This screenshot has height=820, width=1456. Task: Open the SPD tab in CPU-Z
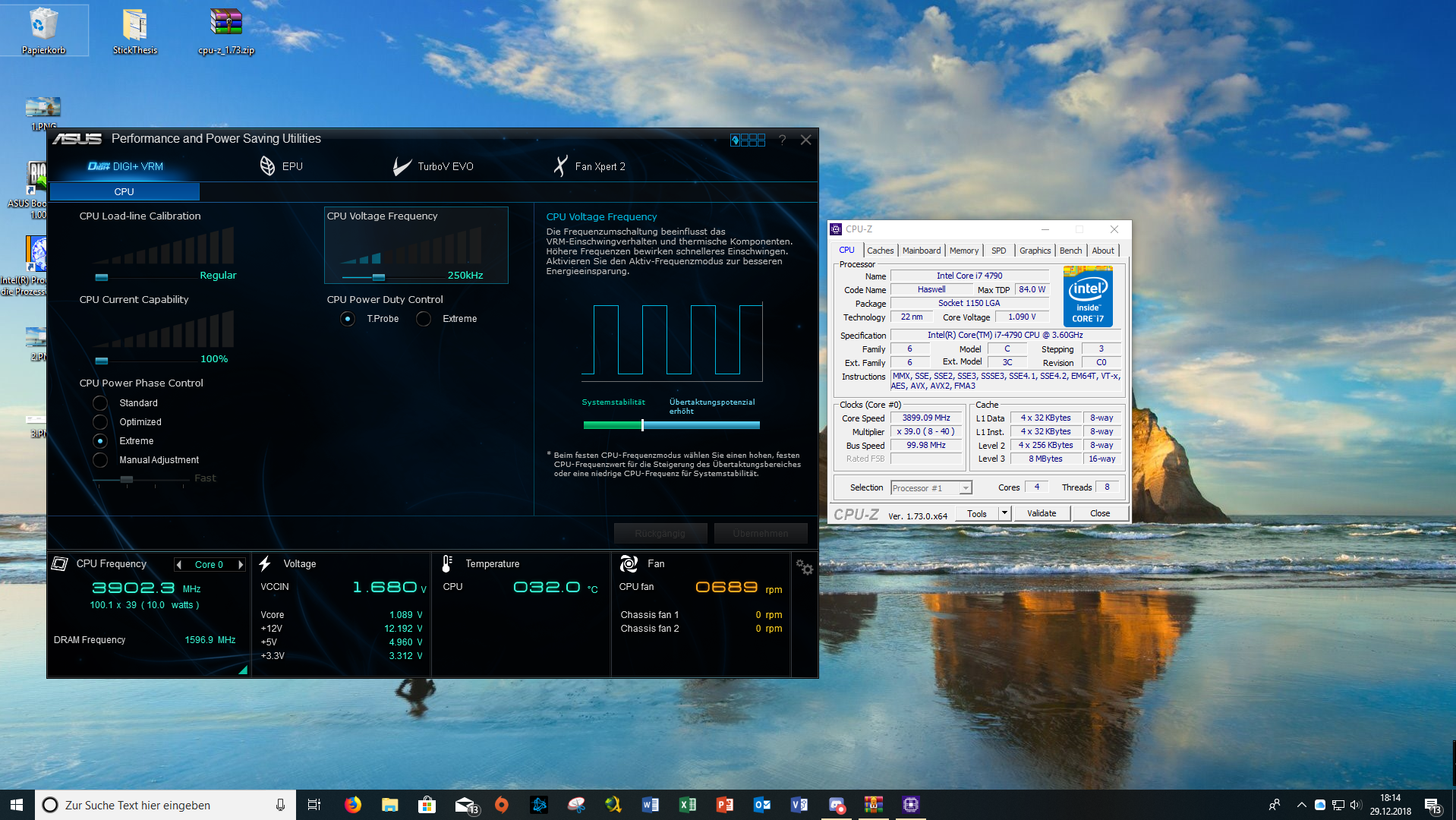(x=998, y=251)
